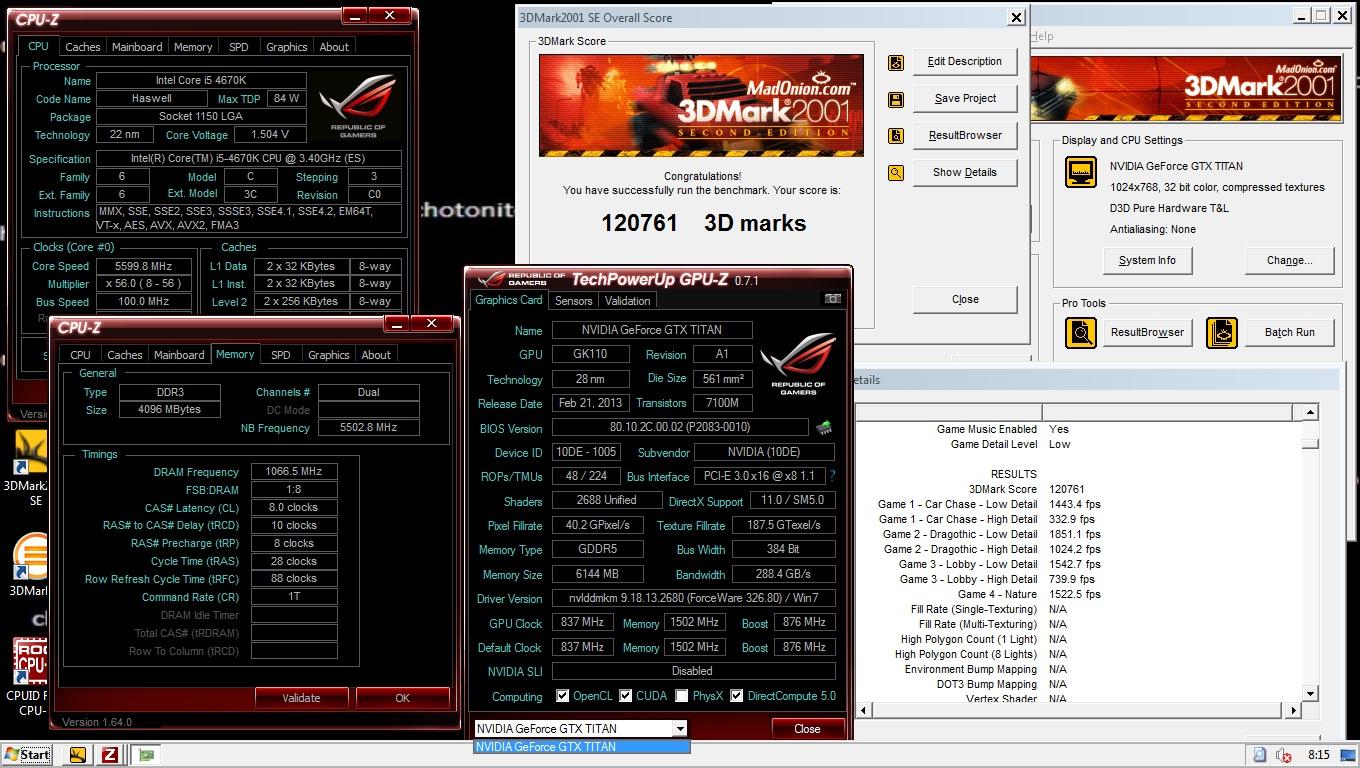The height and width of the screenshot is (768, 1360).
Task: Click the Batch Run stacked pages icon
Action: pyautogui.click(x=1222, y=332)
